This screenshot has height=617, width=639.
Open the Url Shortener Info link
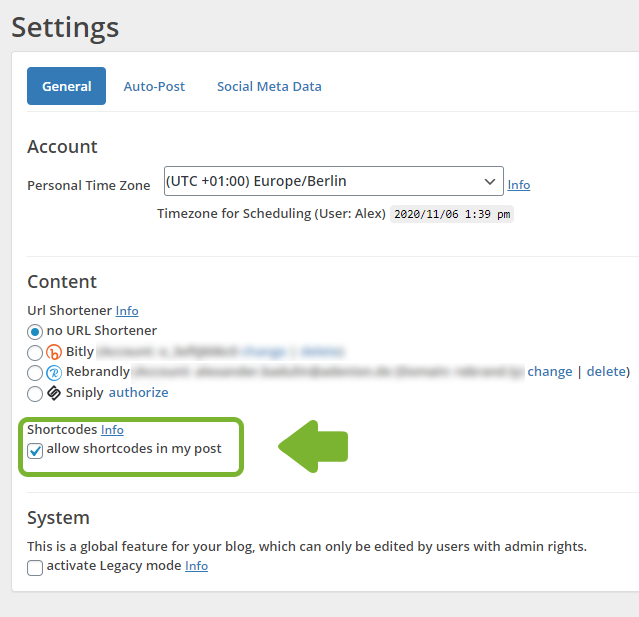point(127,311)
